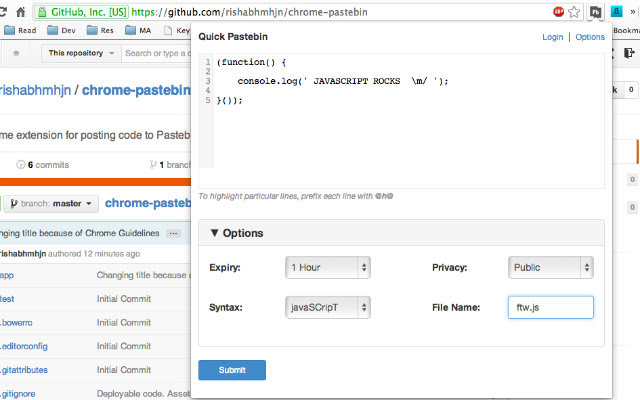Open the Res bookmarks folder

(x=100, y=30)
